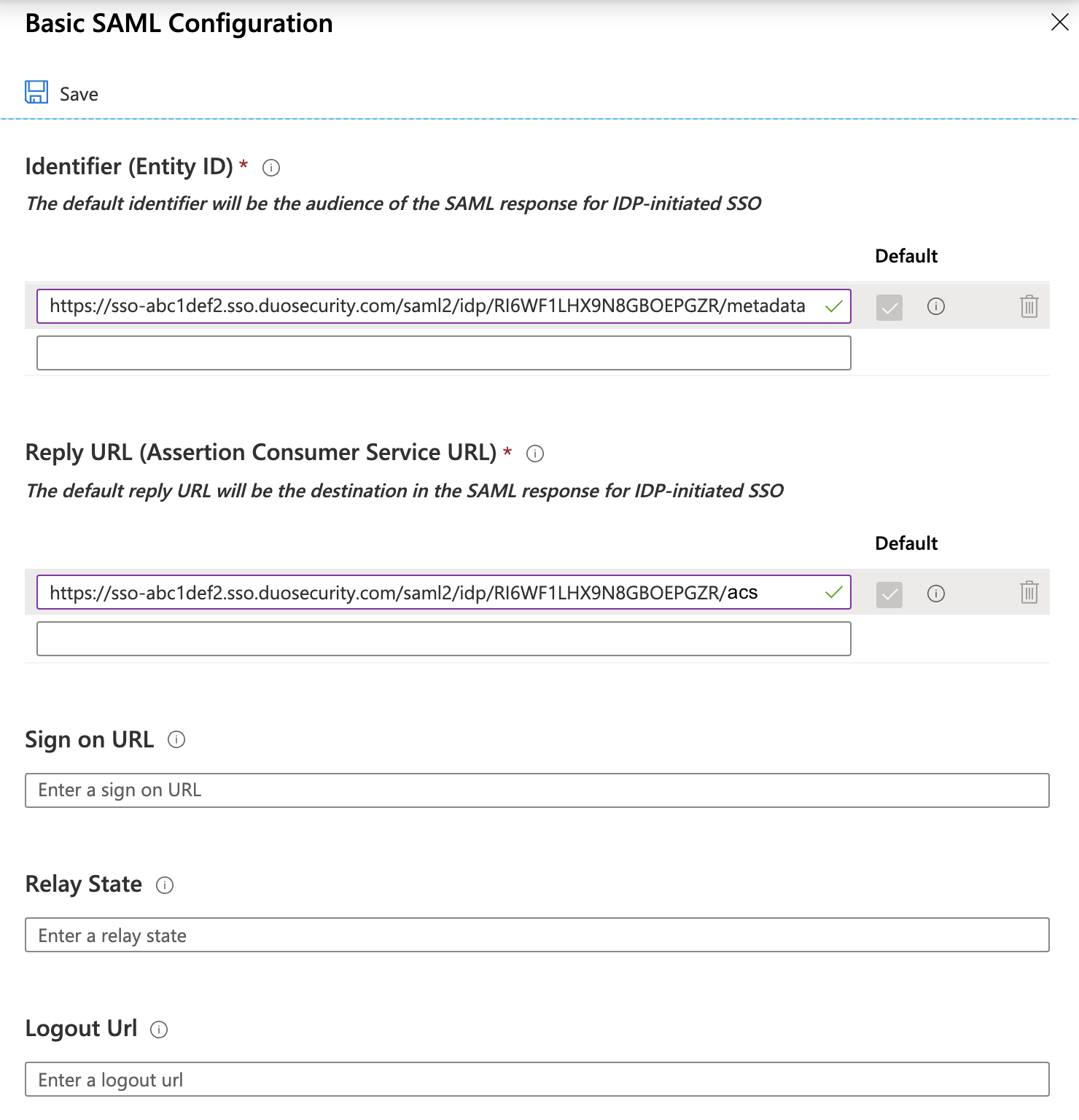Toggle Default checkbox for the Identifier URL
Screen dimensions: 1079x1120
889,306
